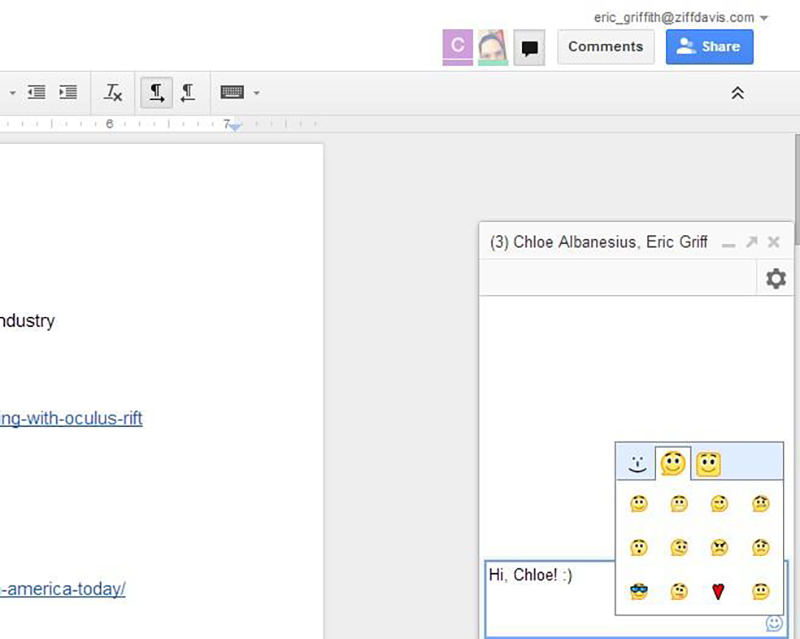Toggle left-to-right paragraph direction

coord(156,93)
